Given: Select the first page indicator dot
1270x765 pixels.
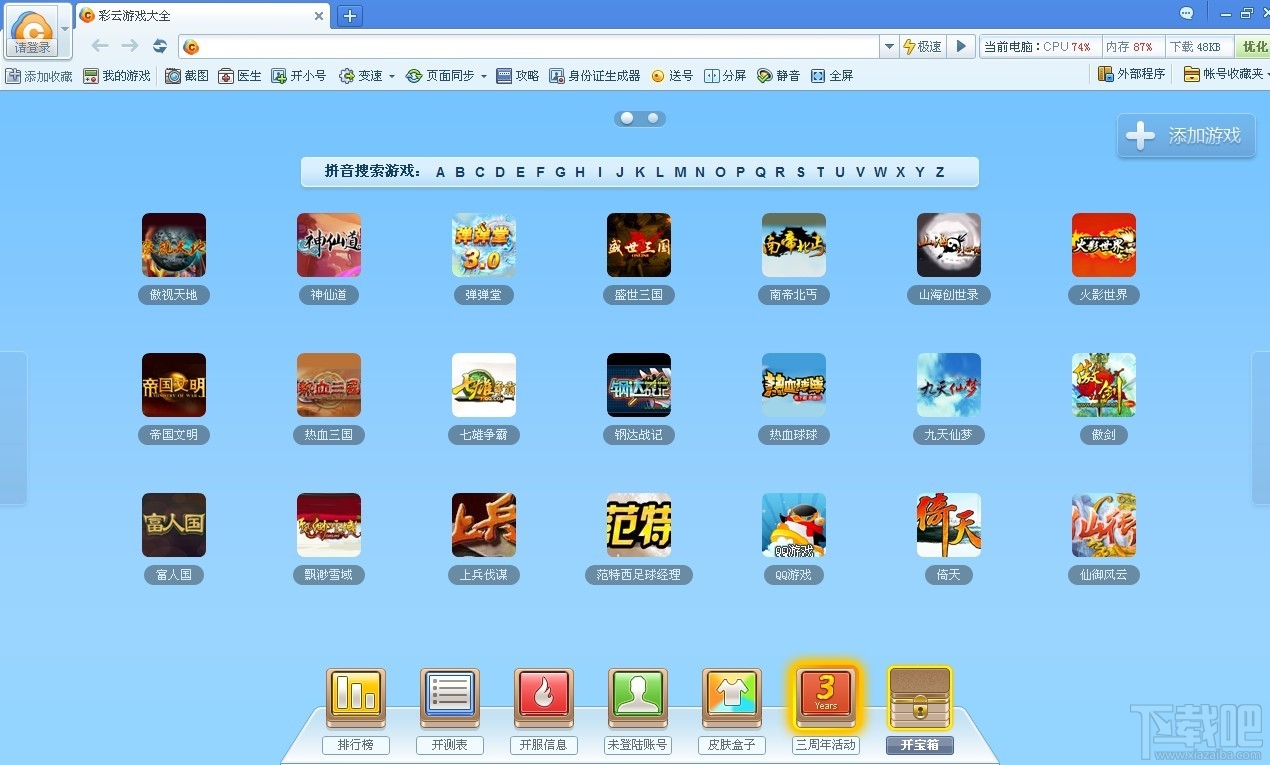Looking at the screenshot, I should [627, 118].
